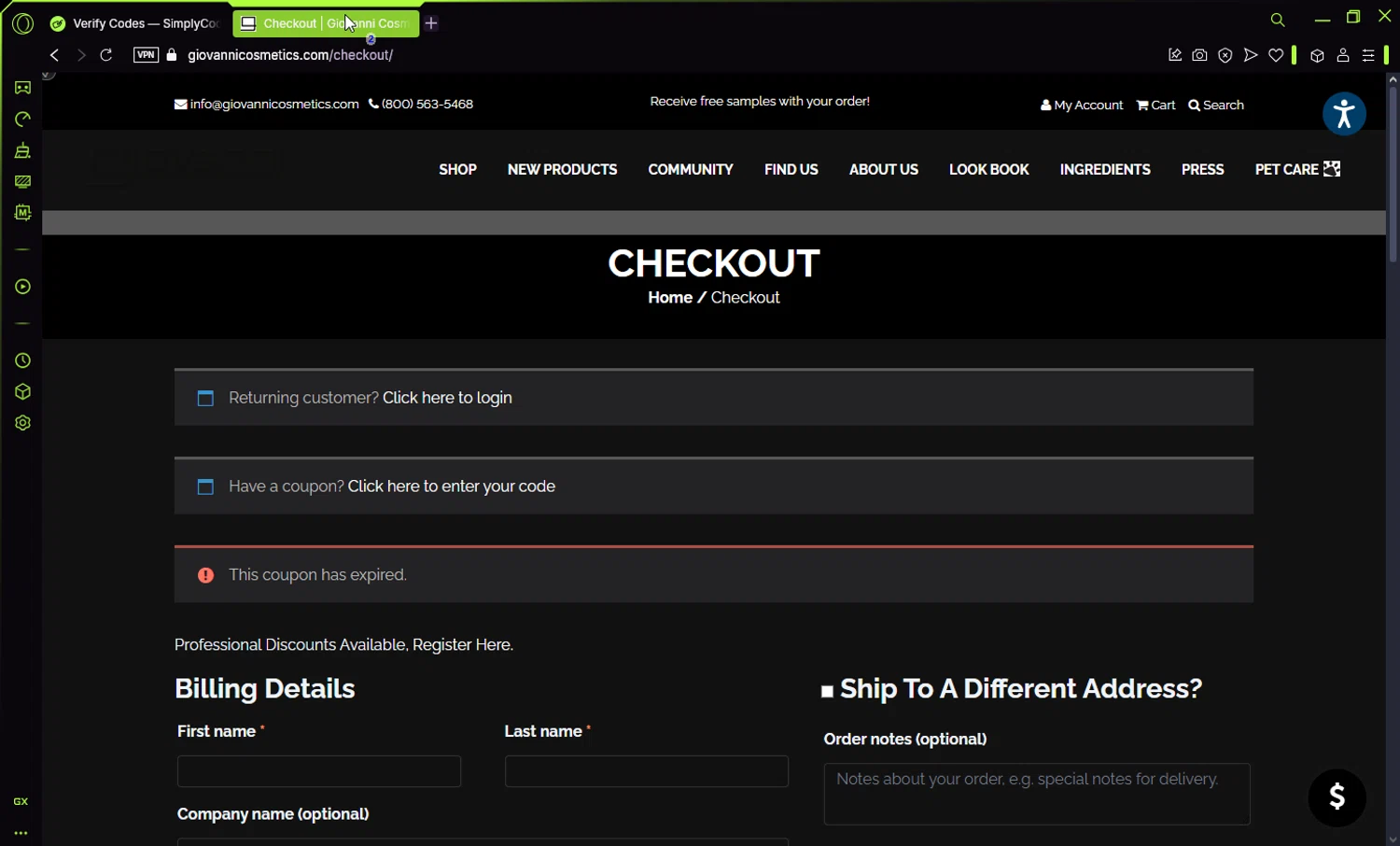Image resolution: width=1400 pixels, height=846 pixels.
Task: Click 'This coupon has expired.' message
Action: [317, 575]
